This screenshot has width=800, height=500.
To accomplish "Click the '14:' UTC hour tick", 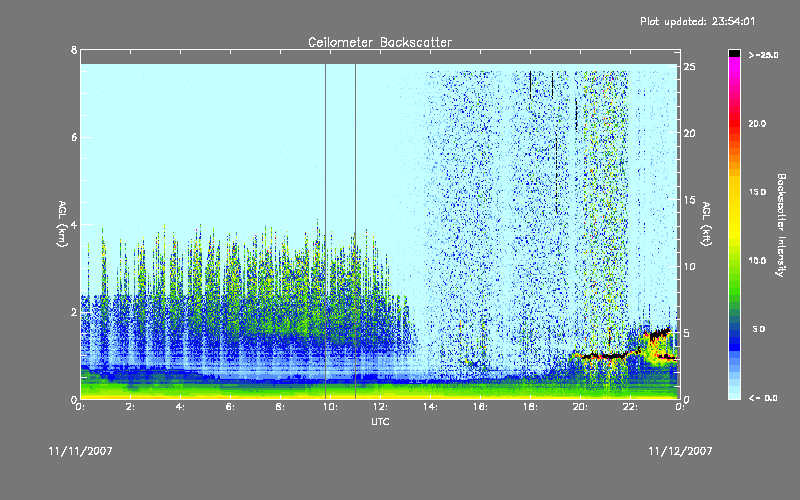I will 430,407.
